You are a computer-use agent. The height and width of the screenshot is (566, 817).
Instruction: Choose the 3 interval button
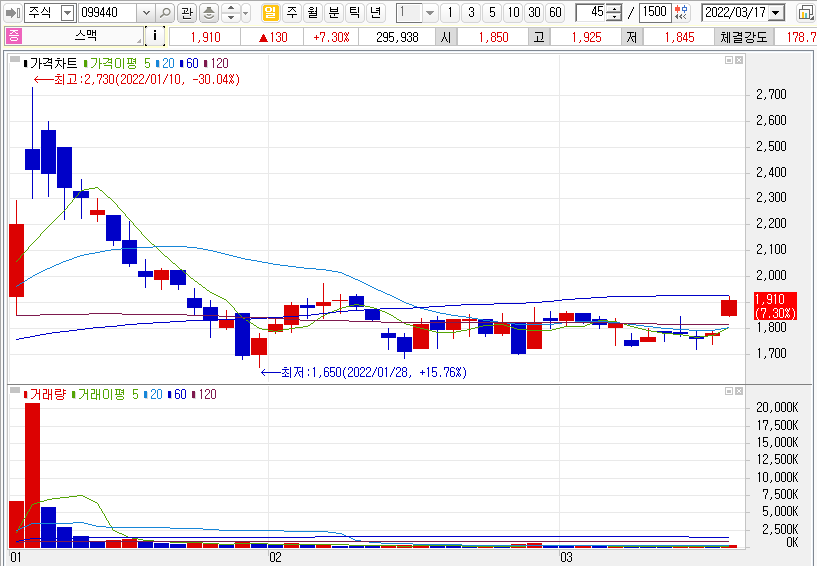pyautogui.click(x=471, y=13)
